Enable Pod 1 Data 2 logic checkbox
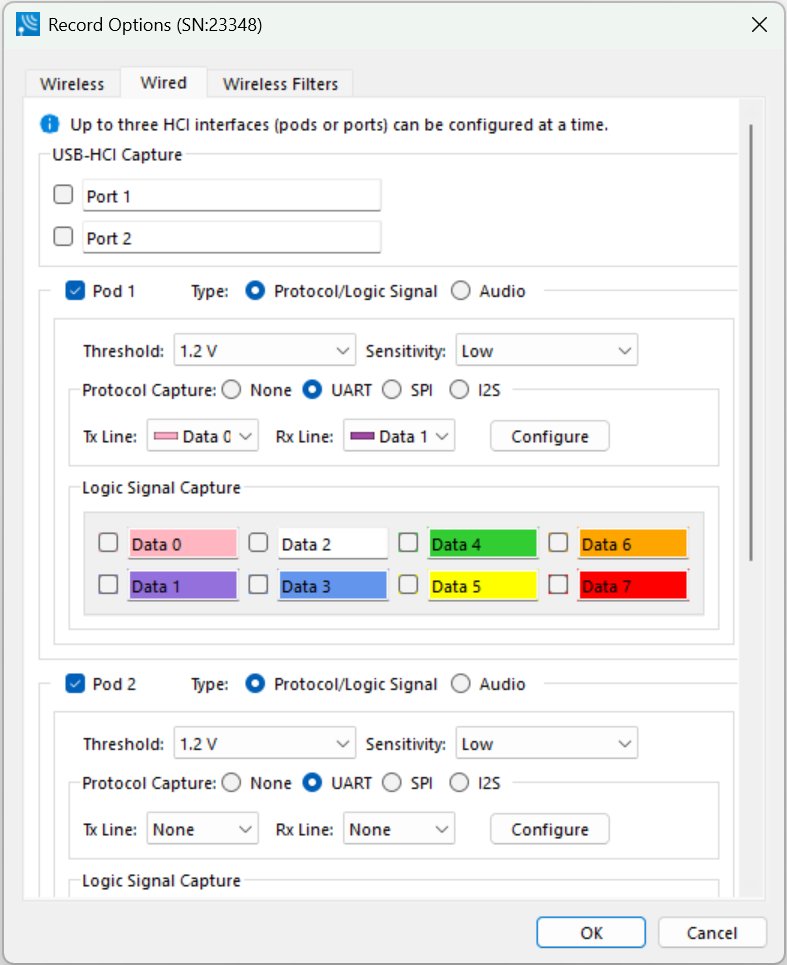 [x=258, y=543]
